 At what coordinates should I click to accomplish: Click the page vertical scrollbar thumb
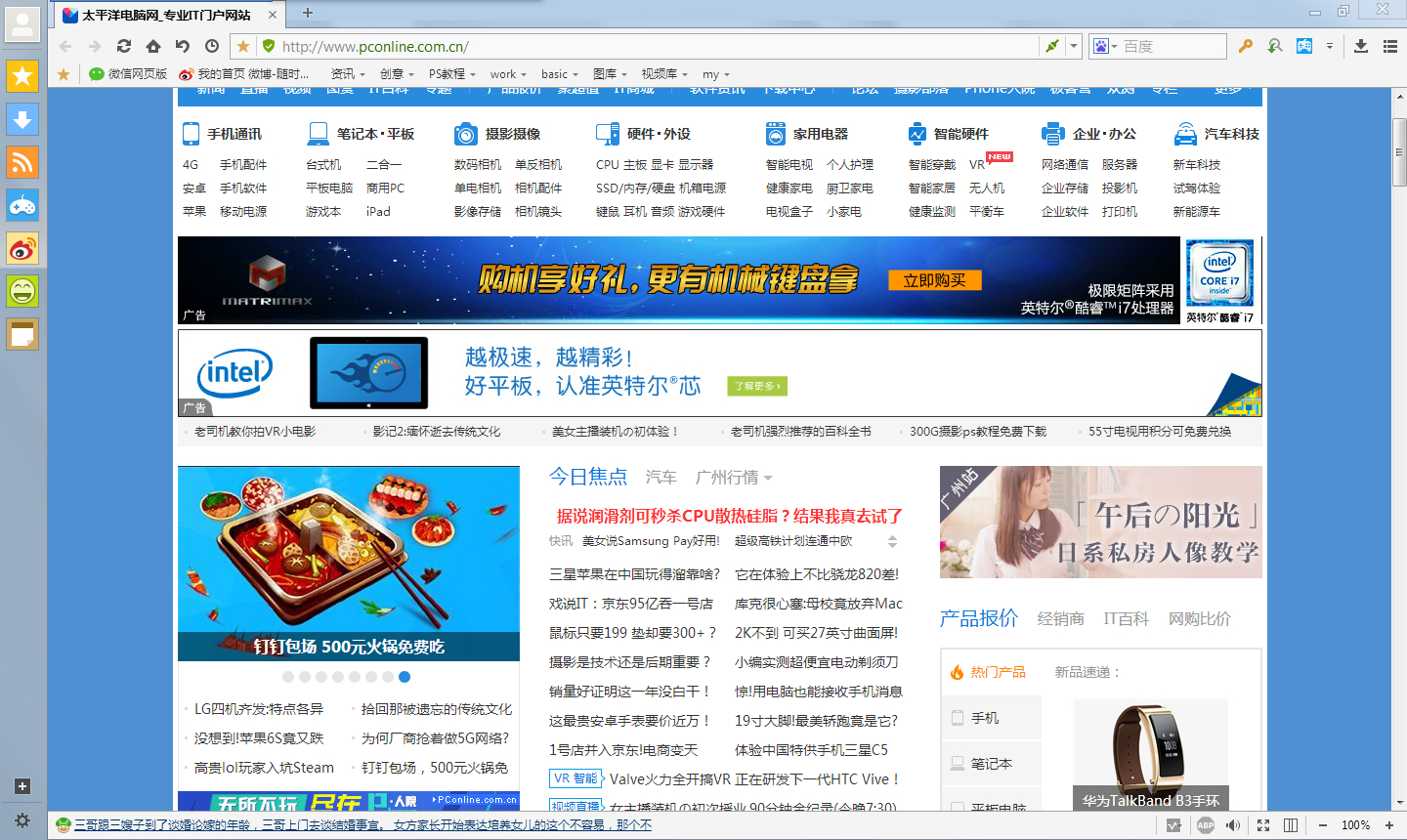coord(1399,151)
